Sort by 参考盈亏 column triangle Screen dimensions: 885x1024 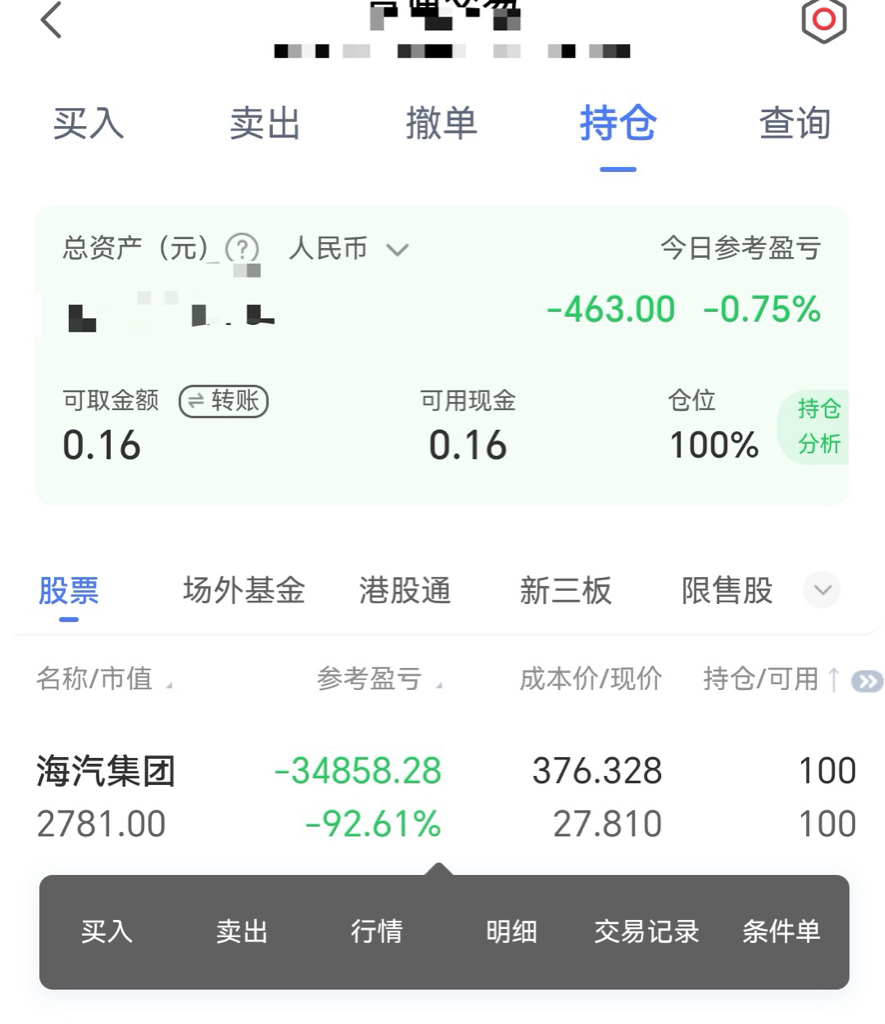coord(439,686)
